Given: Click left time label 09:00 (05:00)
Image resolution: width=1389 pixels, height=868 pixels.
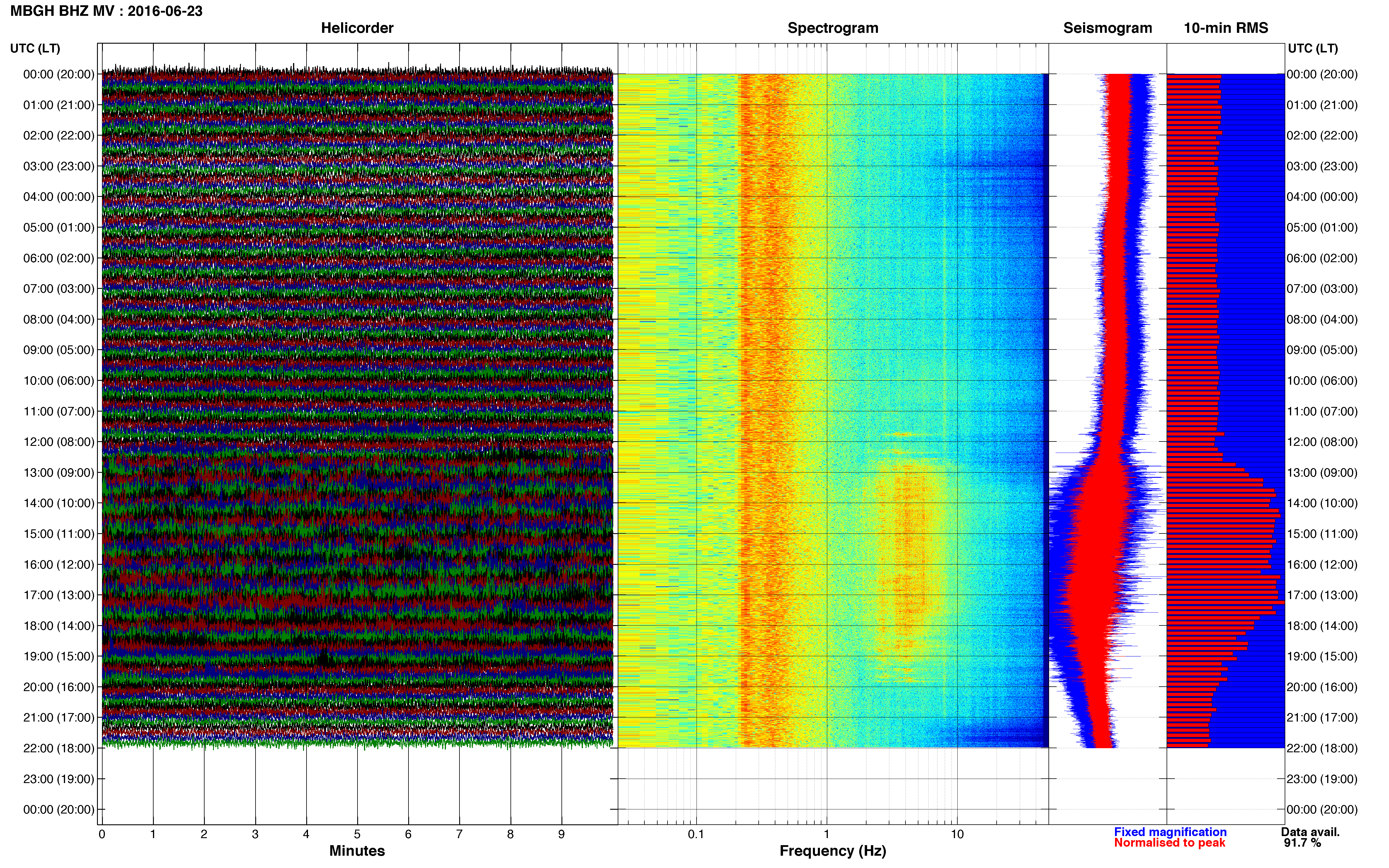Looking at the screenshot, I should coord(59,350).
